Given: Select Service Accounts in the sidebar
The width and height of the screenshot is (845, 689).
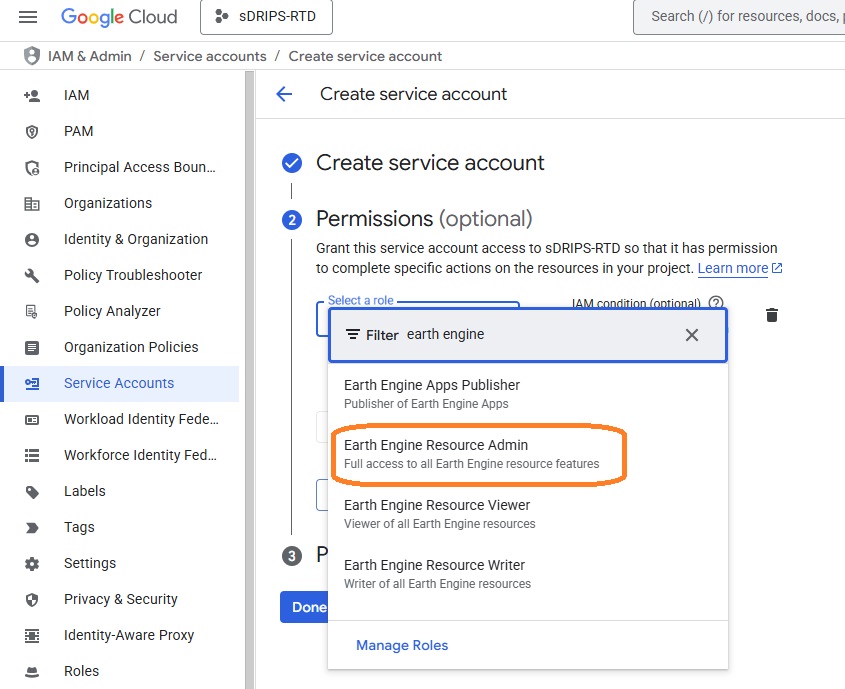Looking at the screenshot, I should click(x=119, y=383).
